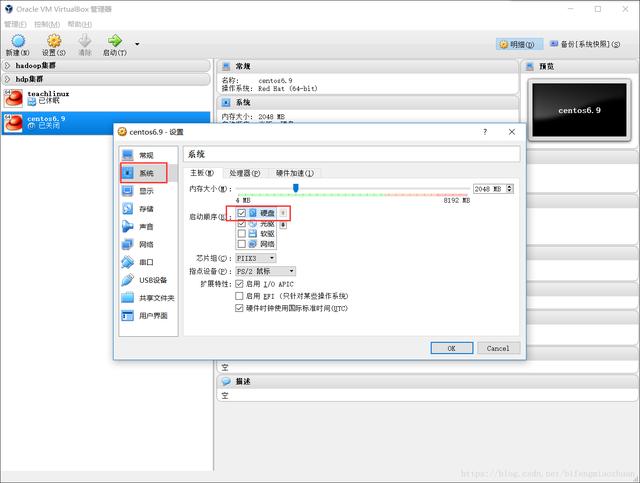The image size is (640, 483).
Task: Click the 系统 section header in details pane
Action: (x=368, y=102)
